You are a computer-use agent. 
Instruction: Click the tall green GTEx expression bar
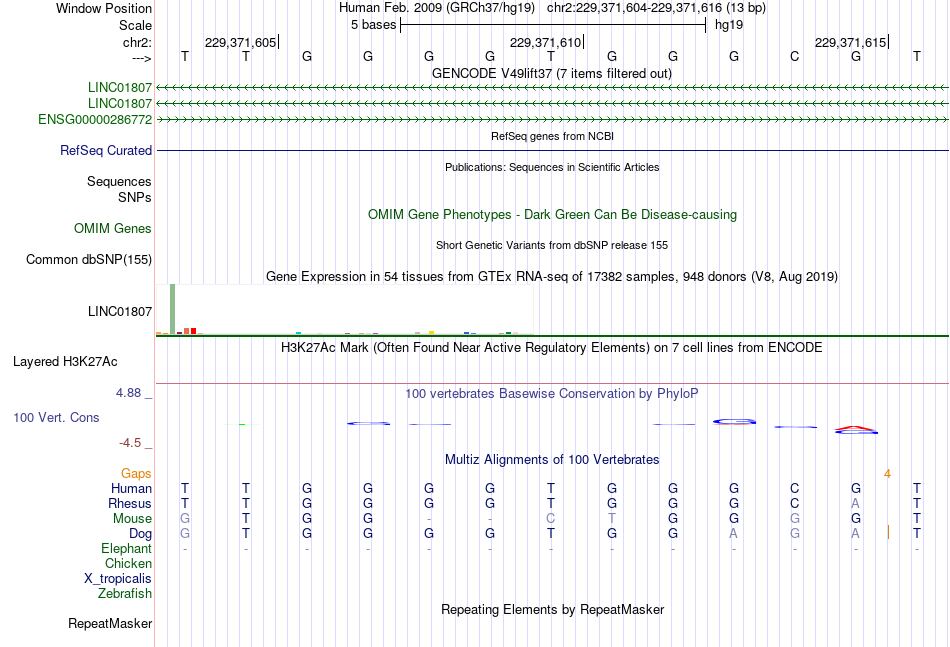point(173,309)
